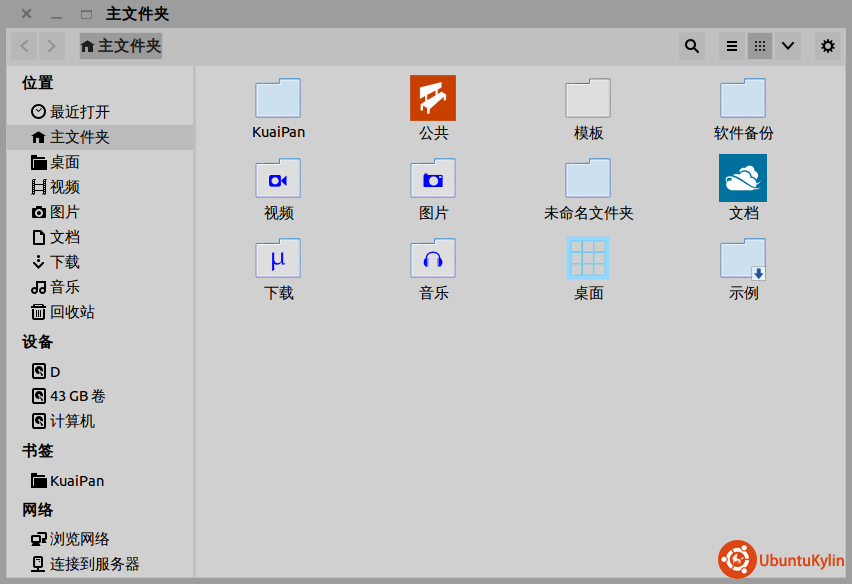Open 回收站 trash in the sidebar
Screen dimensions: 852x584
[x=72, y=312]
